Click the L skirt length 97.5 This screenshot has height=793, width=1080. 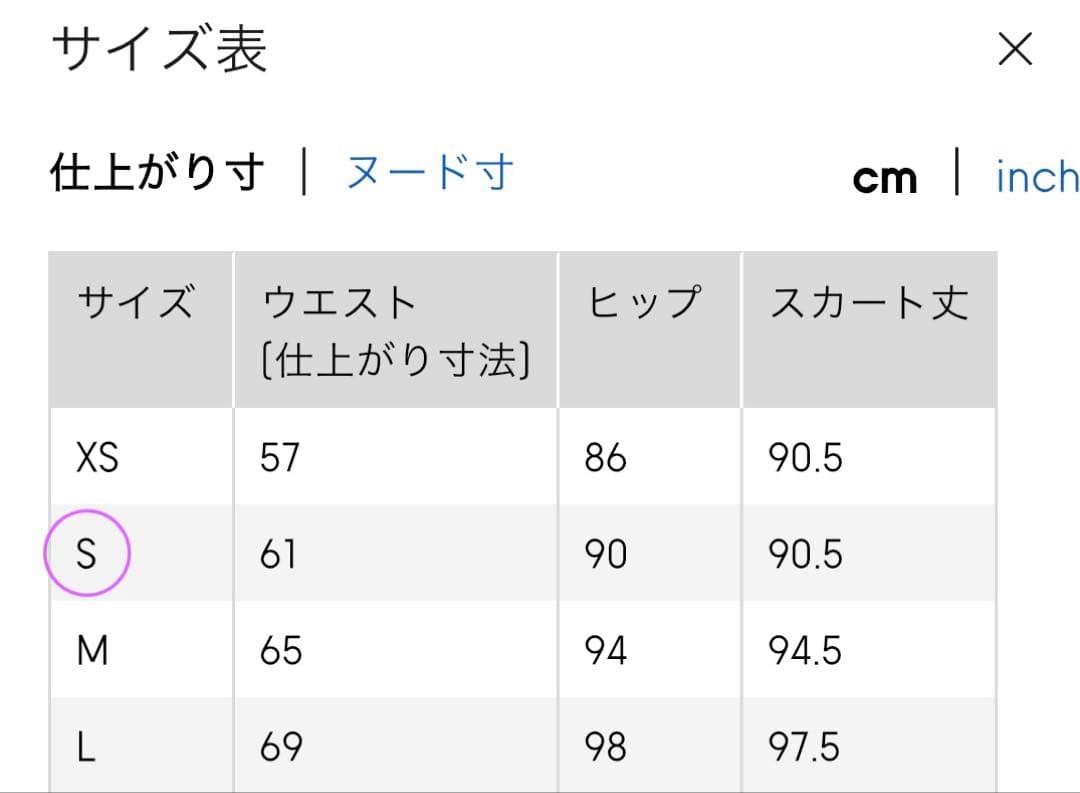805,747
